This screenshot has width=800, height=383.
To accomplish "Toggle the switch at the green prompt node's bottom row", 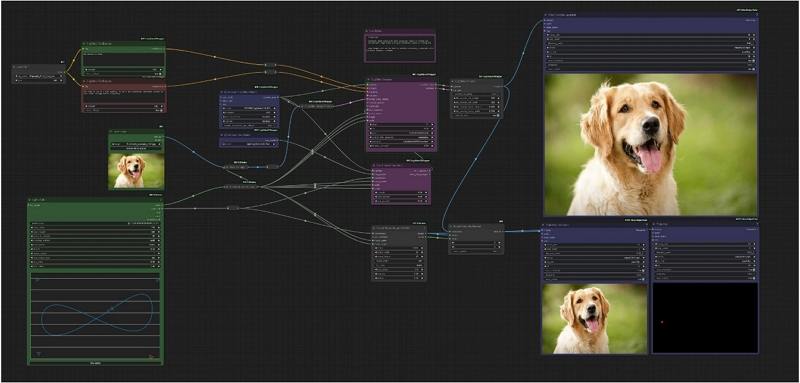I will 160,74.
